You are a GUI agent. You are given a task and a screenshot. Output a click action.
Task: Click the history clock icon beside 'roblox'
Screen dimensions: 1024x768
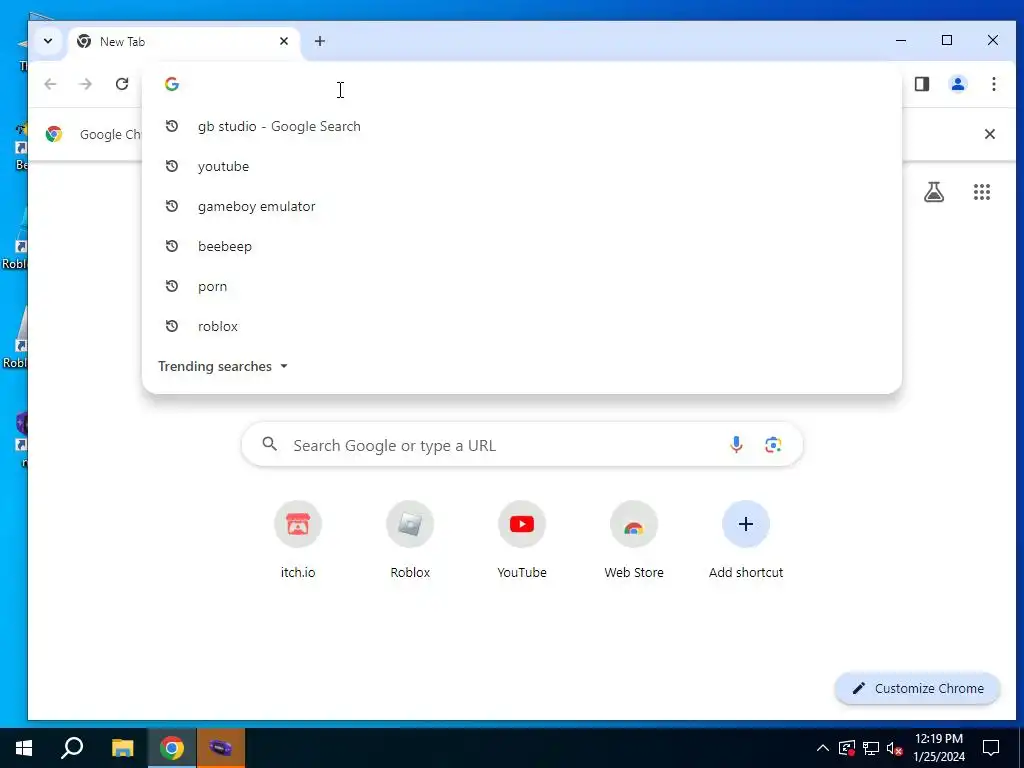coord(172,326)
